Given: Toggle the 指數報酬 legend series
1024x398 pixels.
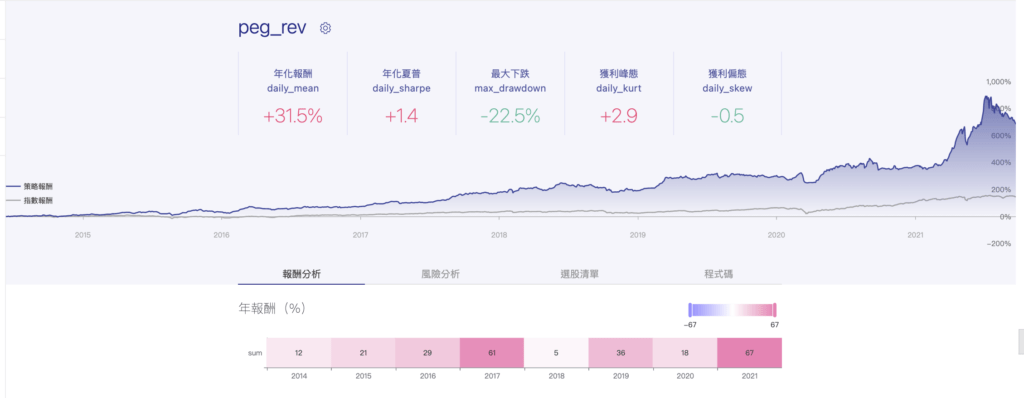Looking at the screenshot, I should (29, 201).
